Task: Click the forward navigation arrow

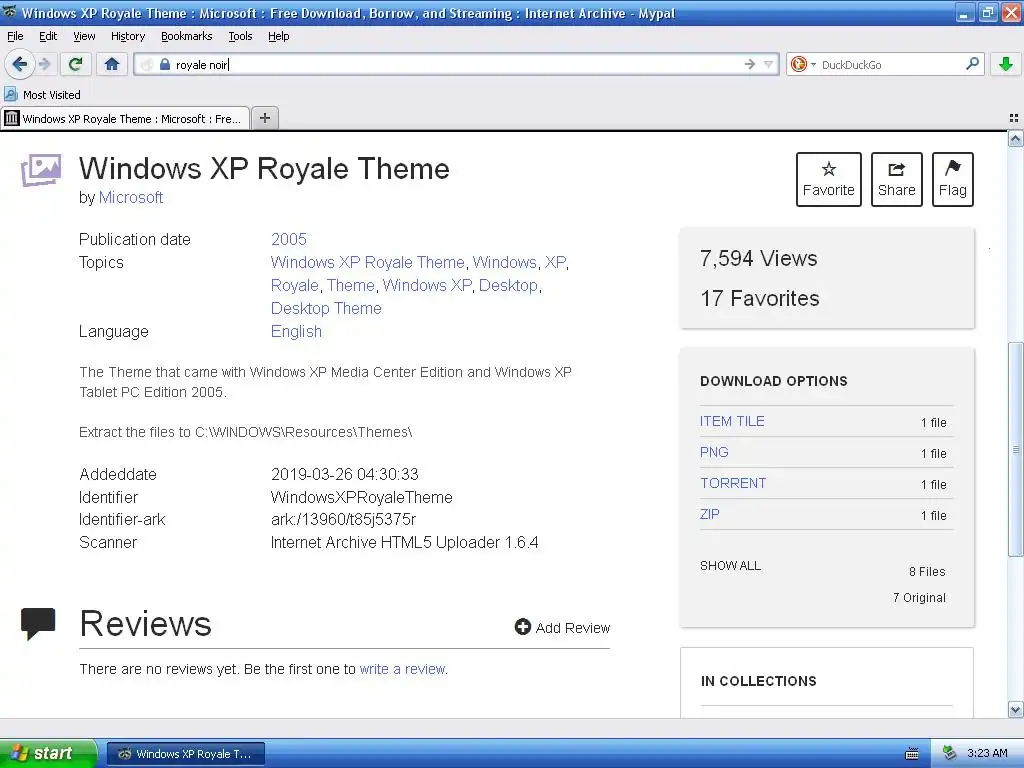Action: point(44,64)
